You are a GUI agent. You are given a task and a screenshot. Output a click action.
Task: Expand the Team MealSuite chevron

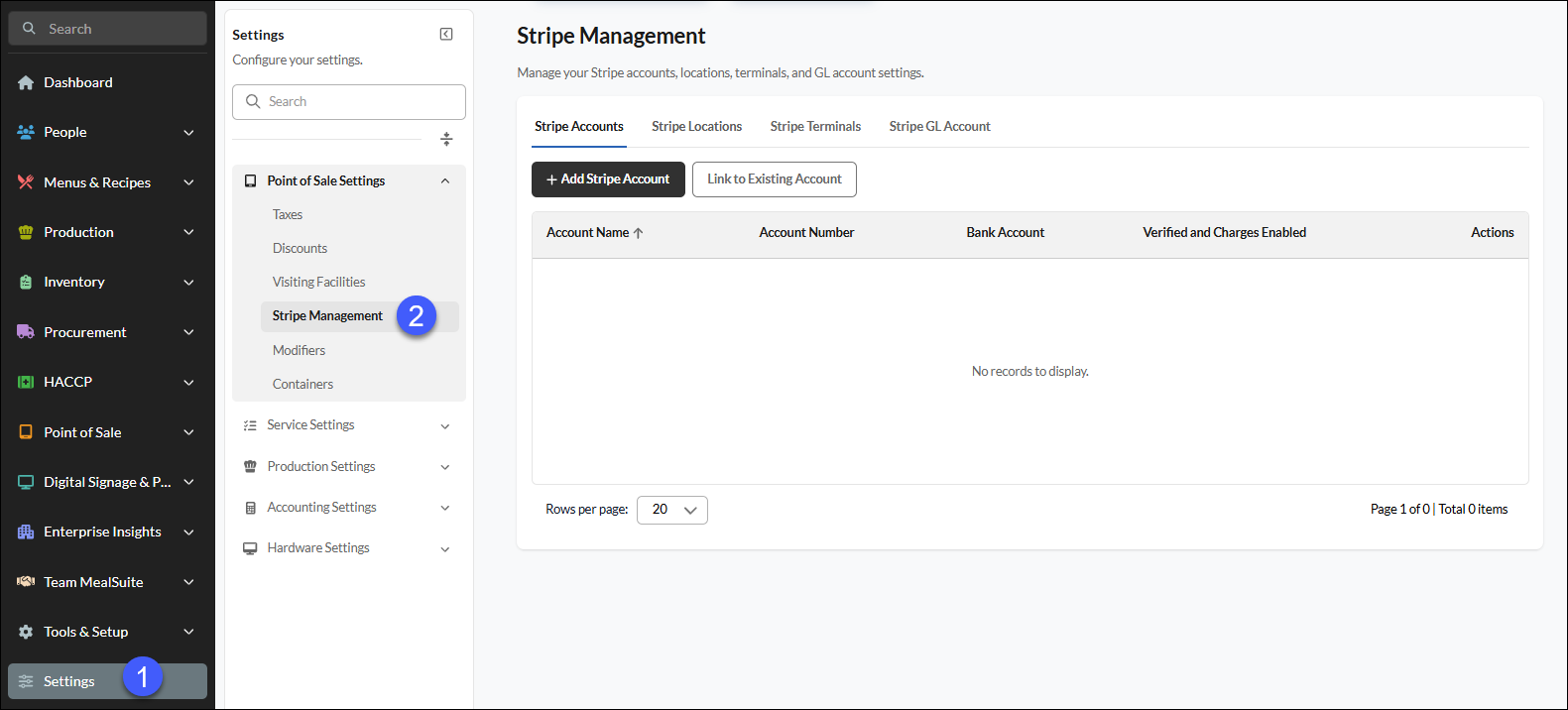[x=188, y=582]
